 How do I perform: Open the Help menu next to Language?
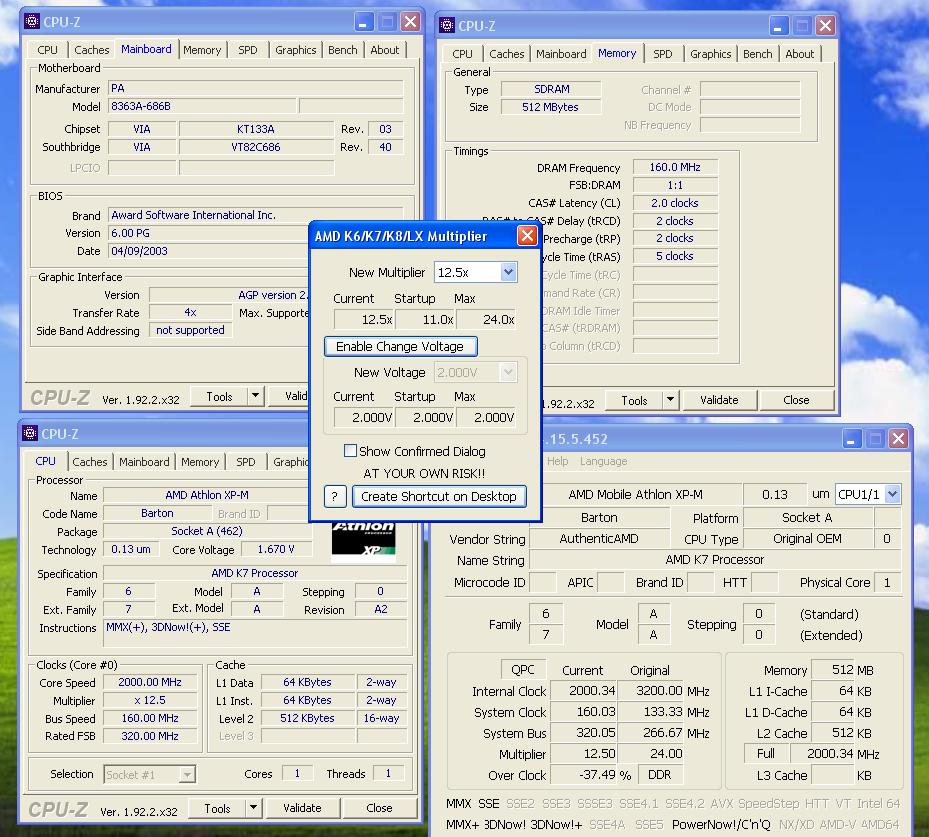(558, 461)
